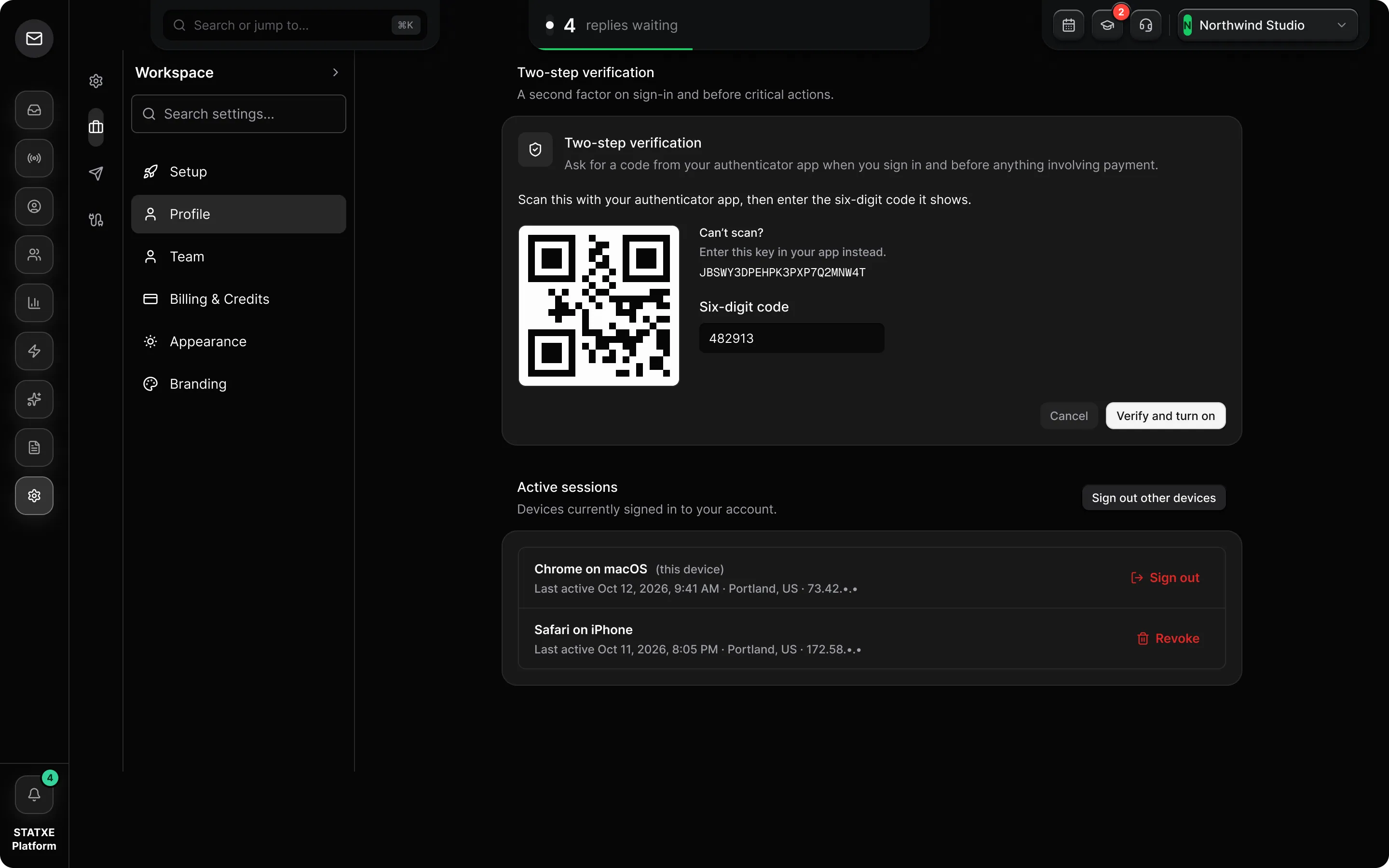Click the Chrome on macOS session title
The width and height of the screenshot is (1389, 868).
591,569
